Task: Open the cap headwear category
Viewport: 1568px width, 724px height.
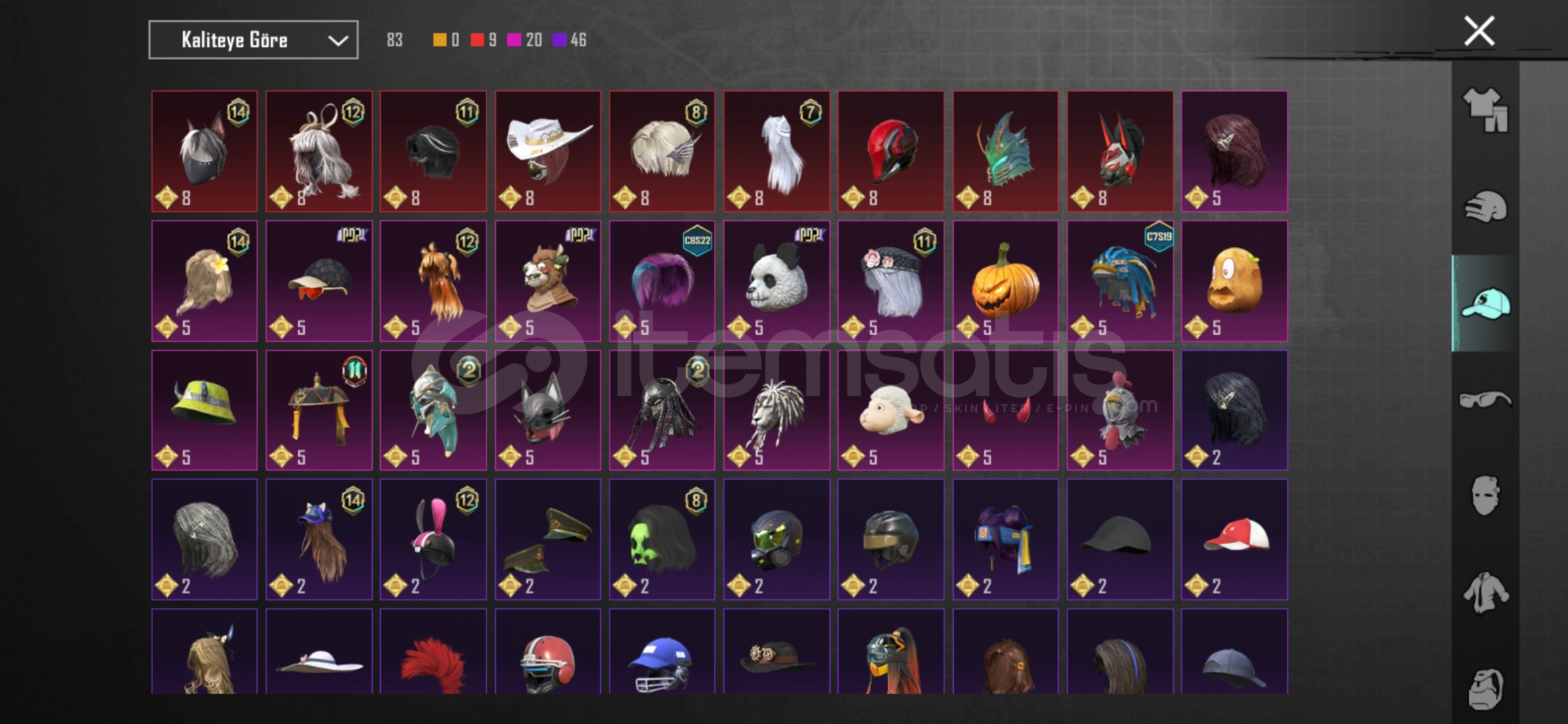Action: (1485, 303)
